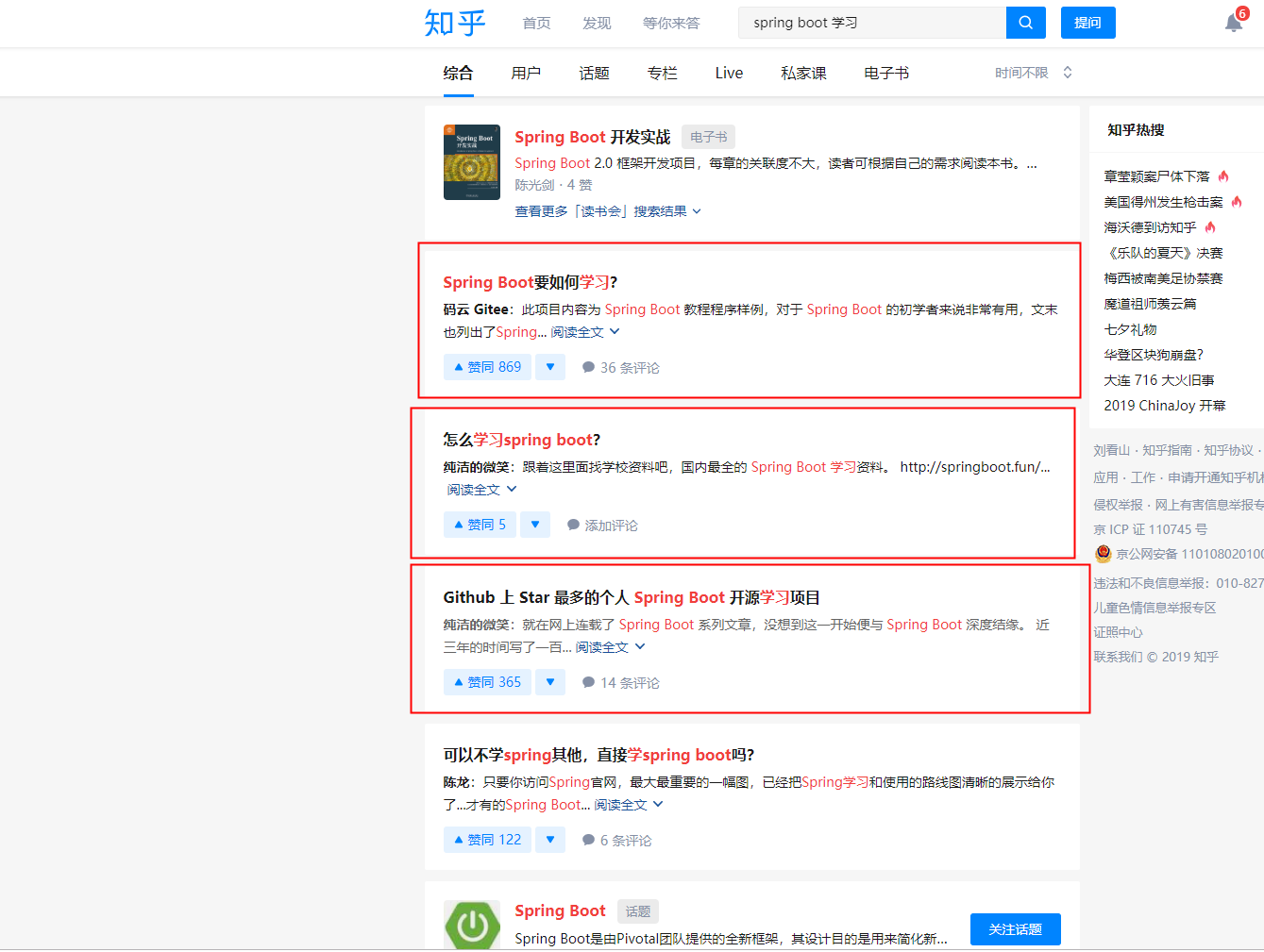This screenshot has height=952, width=1264.
Task: Open footer link 知乎指南
Action: pyautogui.click(x=1167, y=451)
